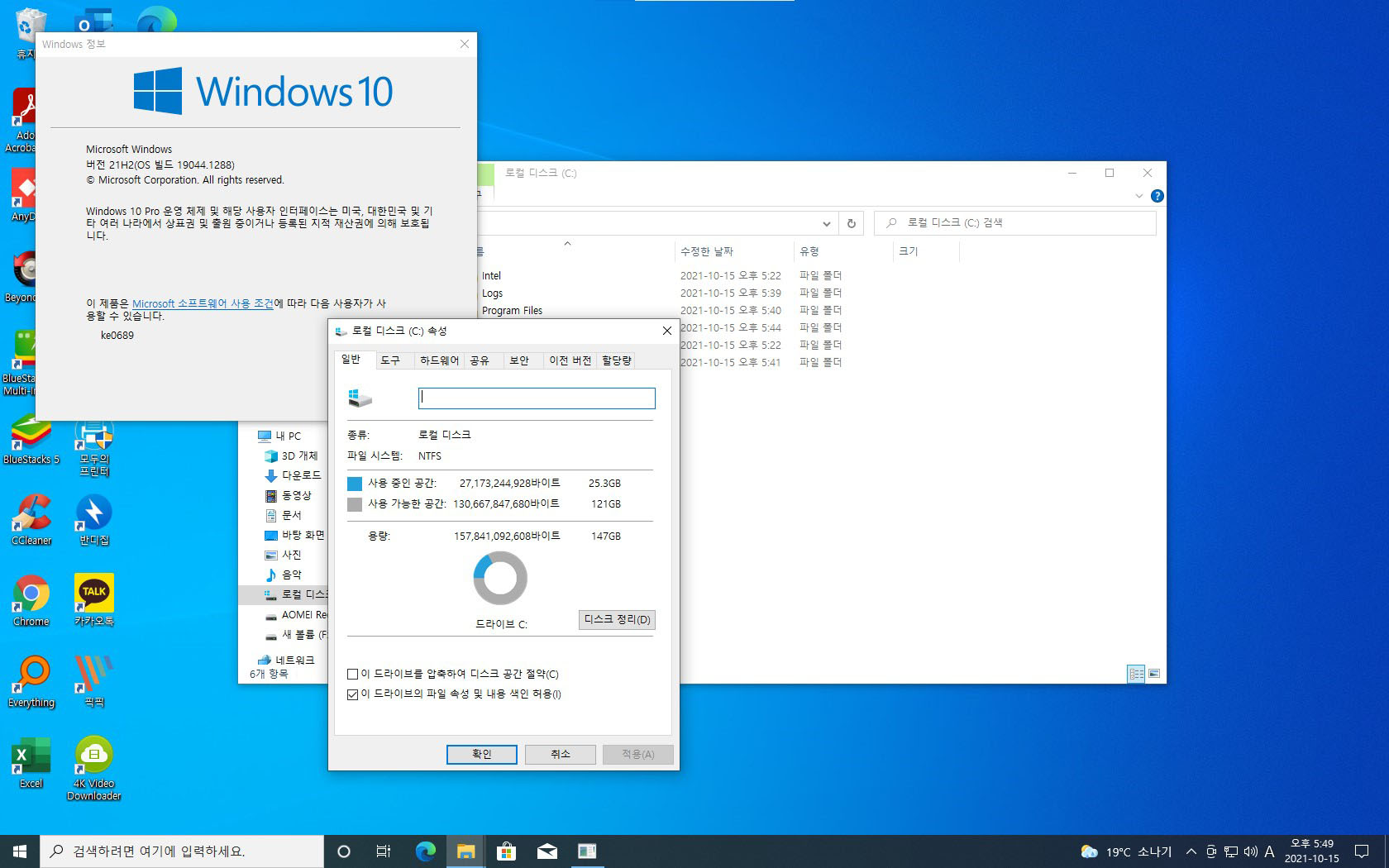The width and height of the screenshot is (1389, 868).
Task: Open the Chrome desktop shortcut
Action: click(x=31, y=601)
